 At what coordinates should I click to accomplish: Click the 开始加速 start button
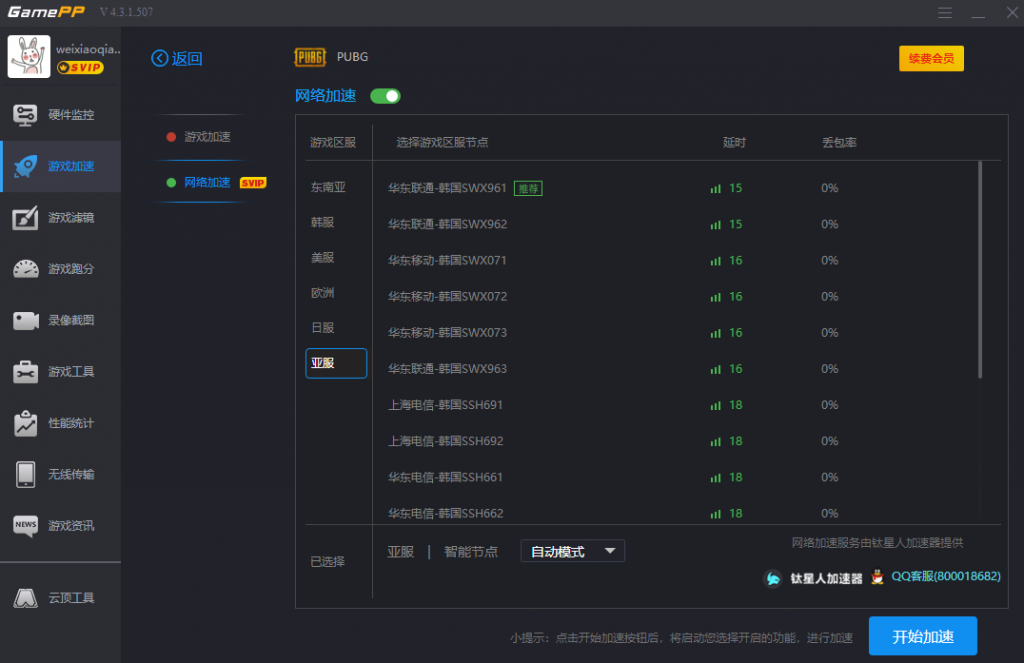click(x=923, y=636)
